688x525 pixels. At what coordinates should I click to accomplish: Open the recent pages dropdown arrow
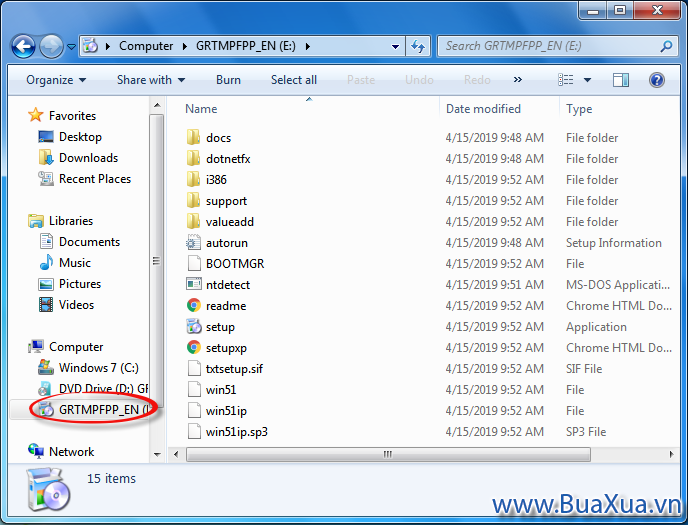tap(71, 46)
